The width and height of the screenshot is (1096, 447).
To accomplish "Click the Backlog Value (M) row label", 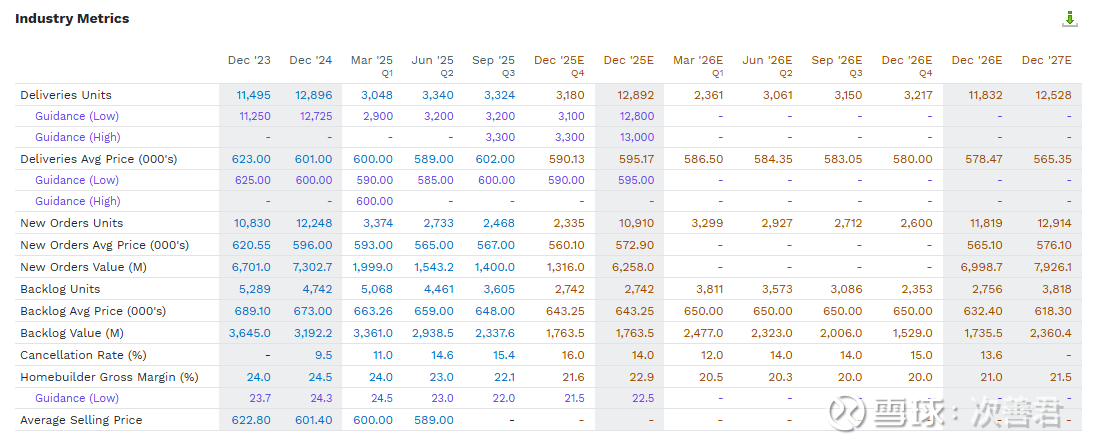I will coord(72,333).
